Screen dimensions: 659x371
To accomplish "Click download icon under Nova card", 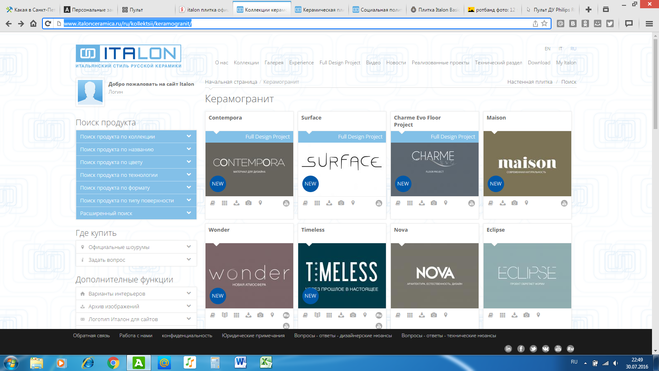I will pos(422,315).
